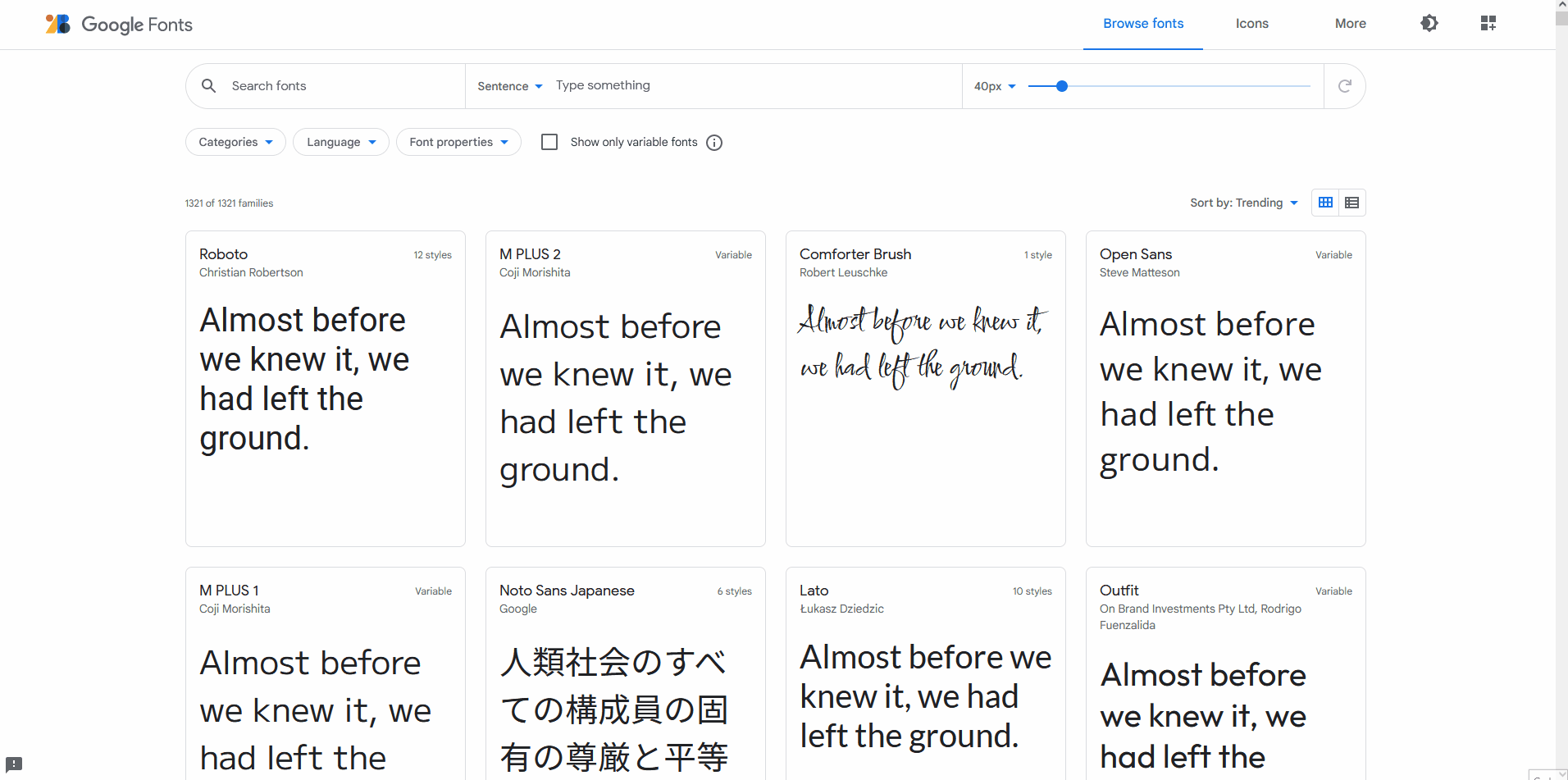Click the Google Fonts logo
Viewport: 1568px width, 780px height.
(x=118, y=24)
